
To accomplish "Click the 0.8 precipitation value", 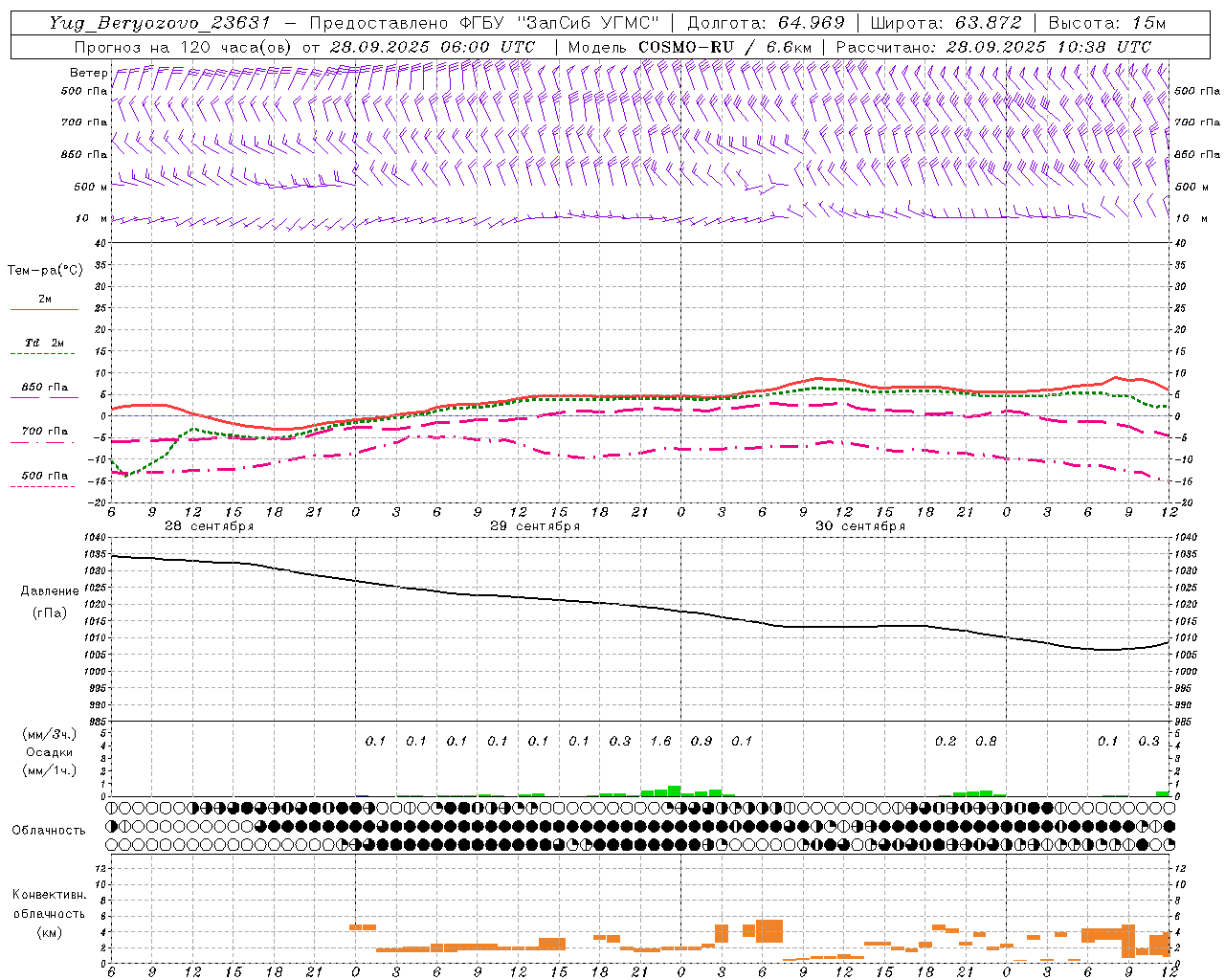I will click(x=986, y=741).
